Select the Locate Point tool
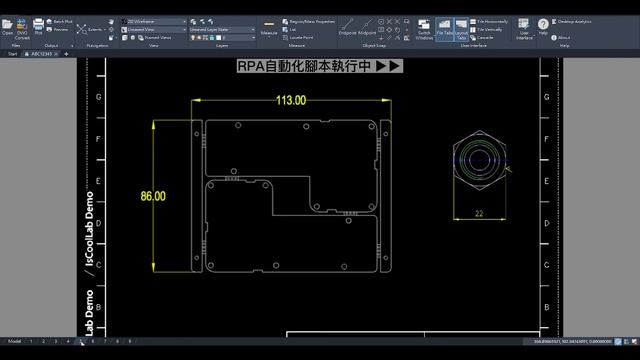 coord(298,38)
